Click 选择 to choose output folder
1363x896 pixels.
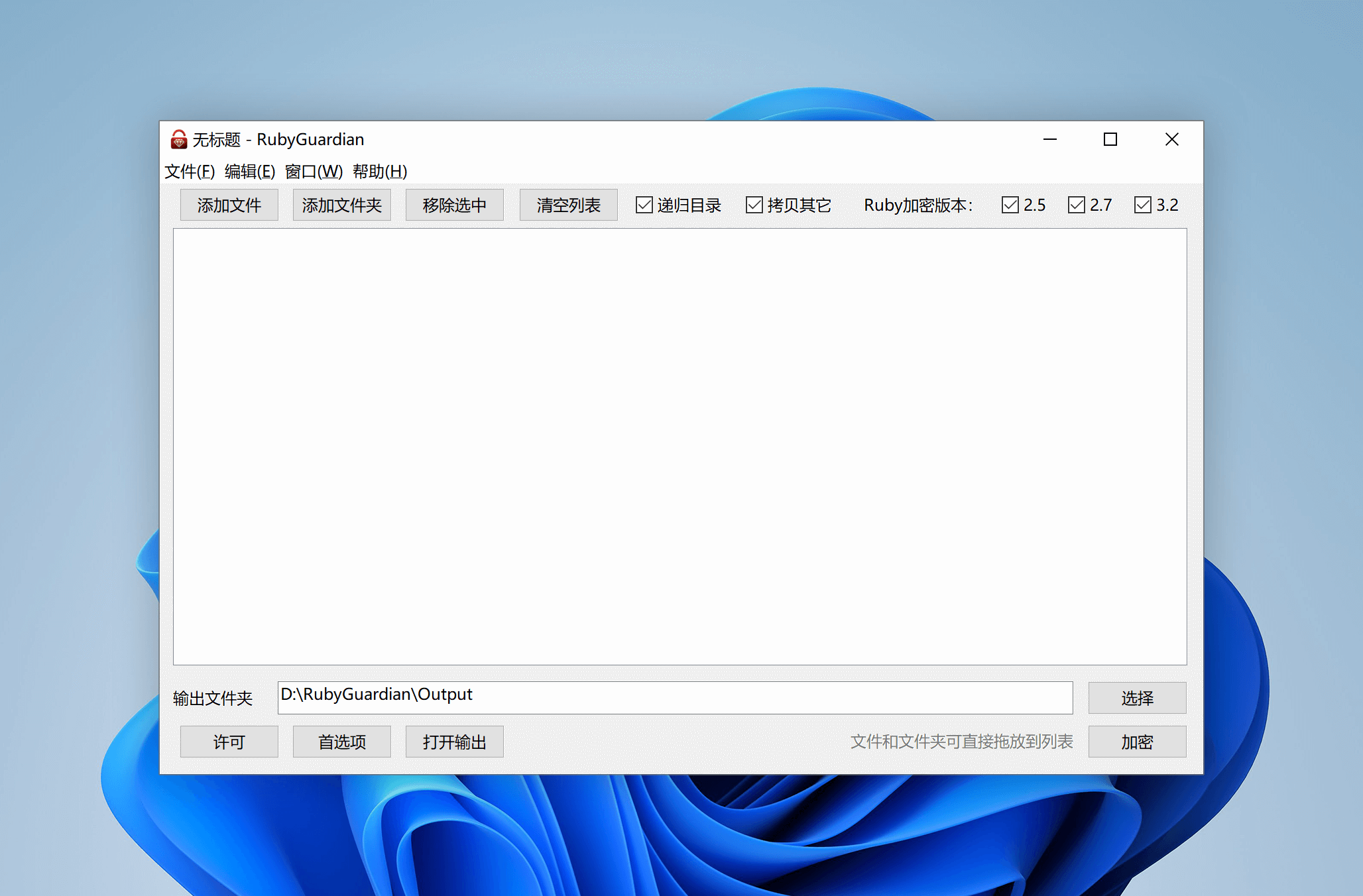1138,698
